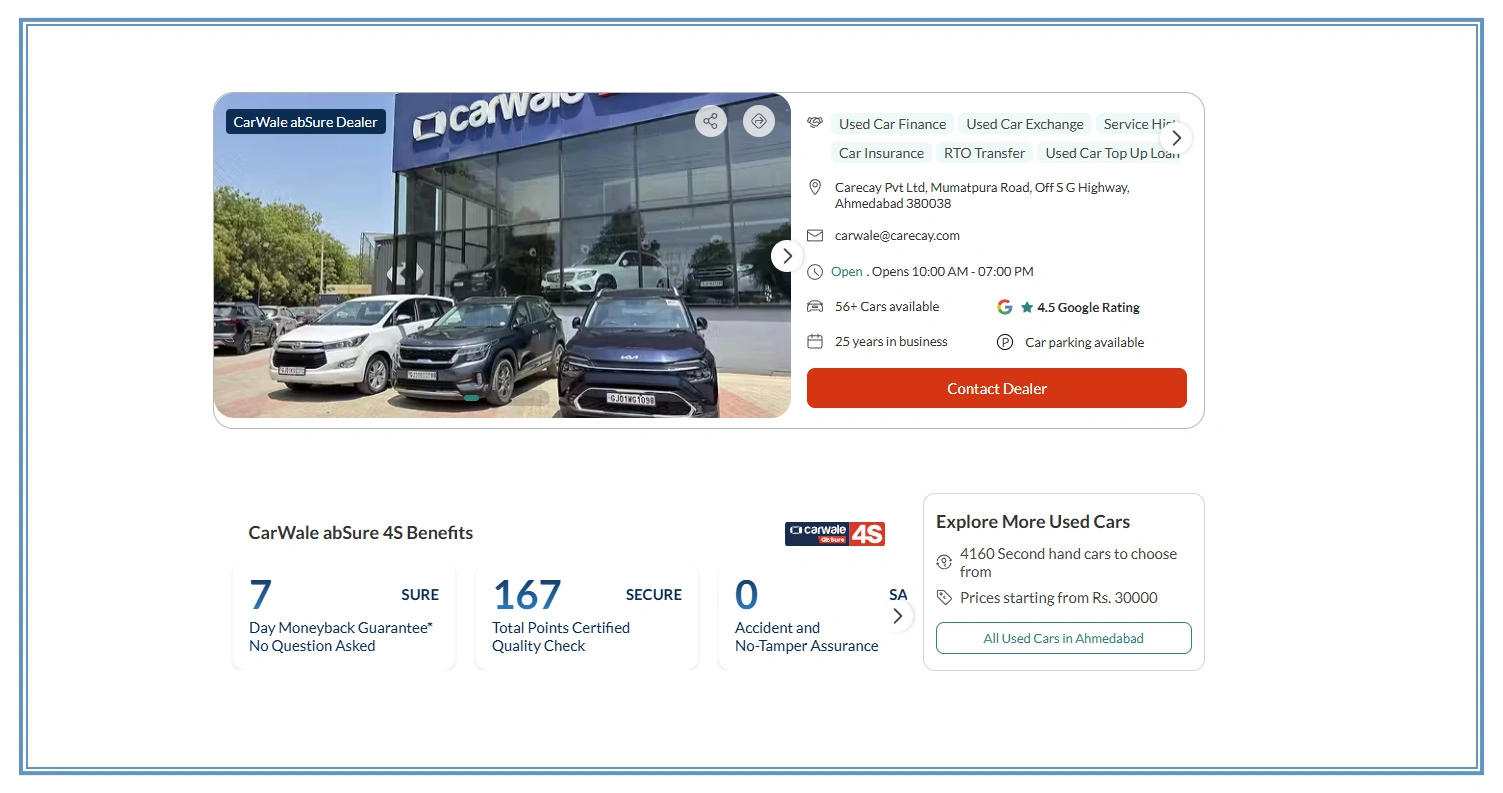The image size is (1503, 793).
Task: Click 'Prices starting from Rs. 30000' text
Action: (1059, 598)
